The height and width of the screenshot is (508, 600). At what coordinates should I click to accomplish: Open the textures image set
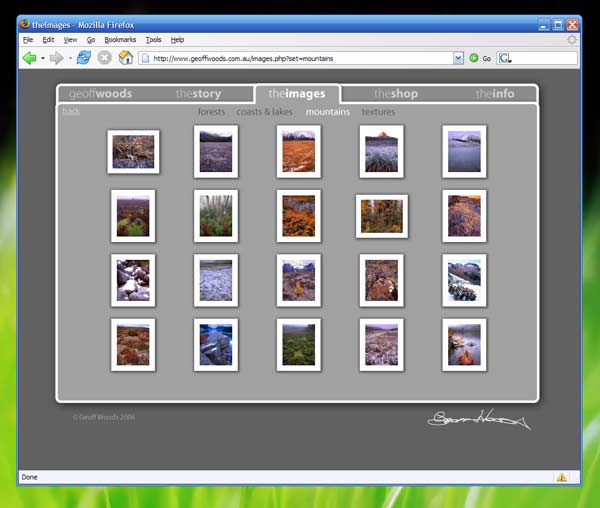(378, 112)
